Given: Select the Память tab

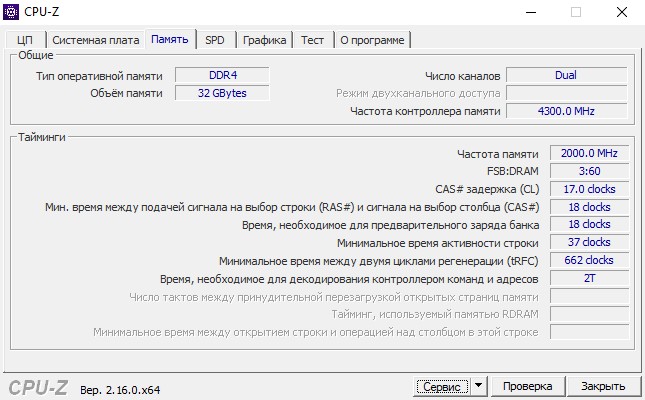Looking at the screenshot, I should click(x=170, y=39).
